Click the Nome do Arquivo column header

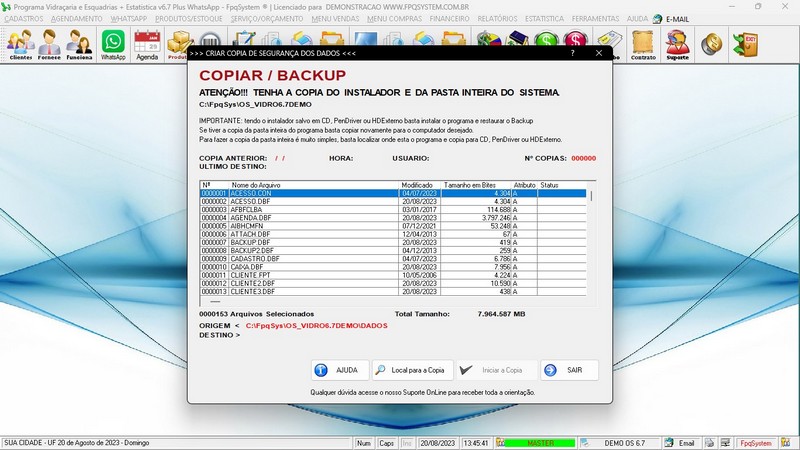pyautogui.click(x=313, y=185)
